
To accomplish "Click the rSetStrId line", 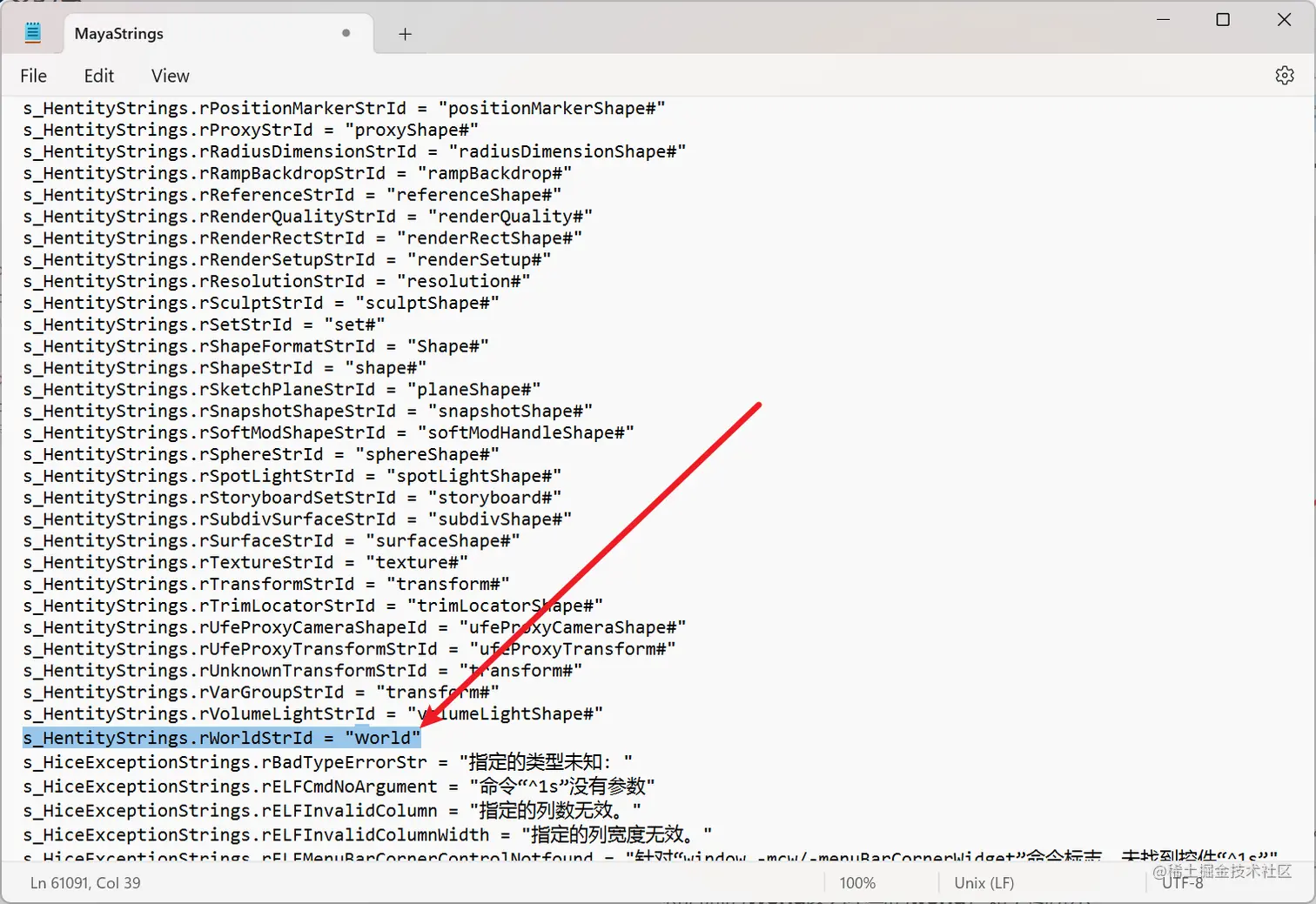I will tap(205, 325).
